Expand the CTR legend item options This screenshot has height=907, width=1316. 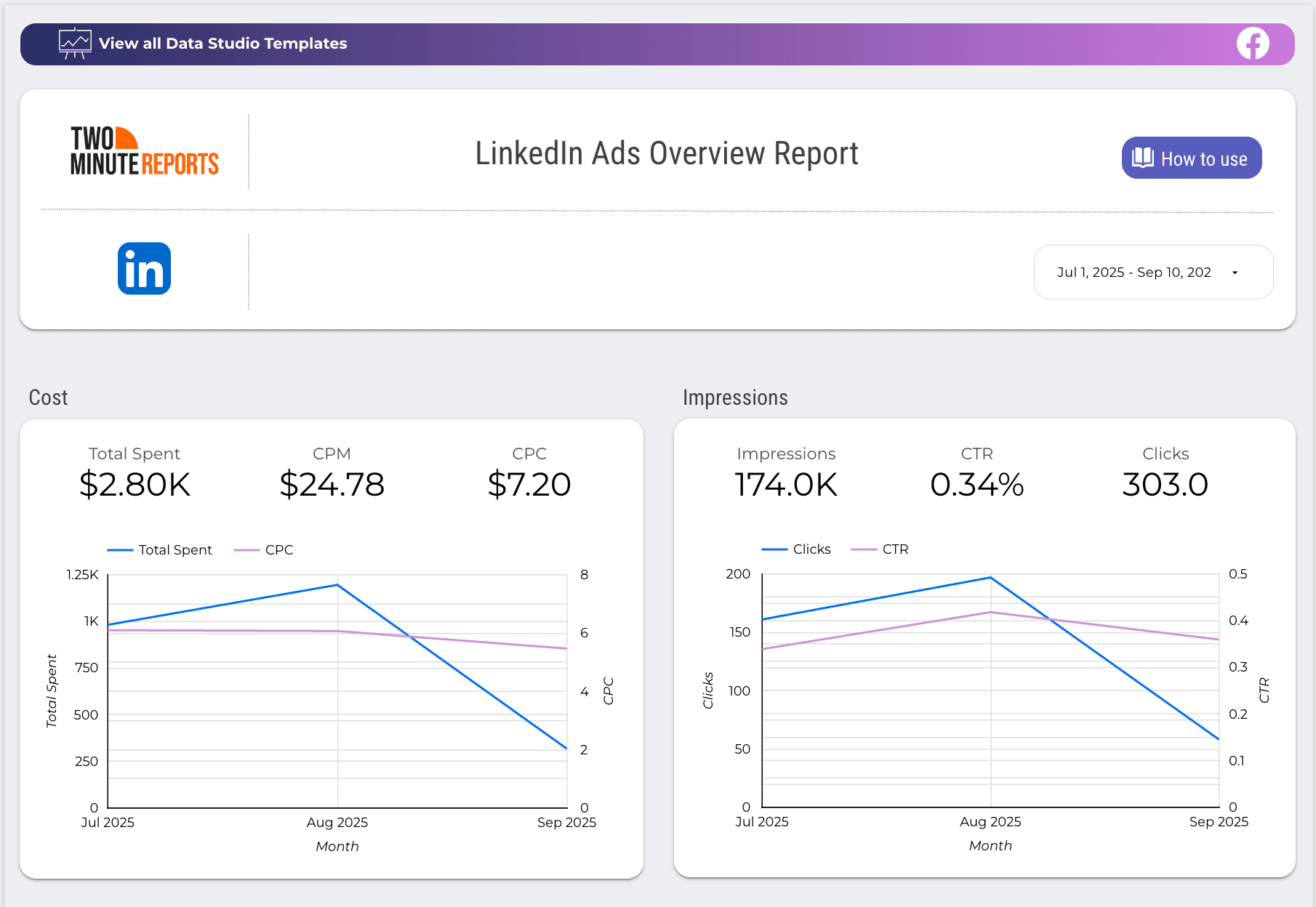pyautogui.click(x=896, y=549)
